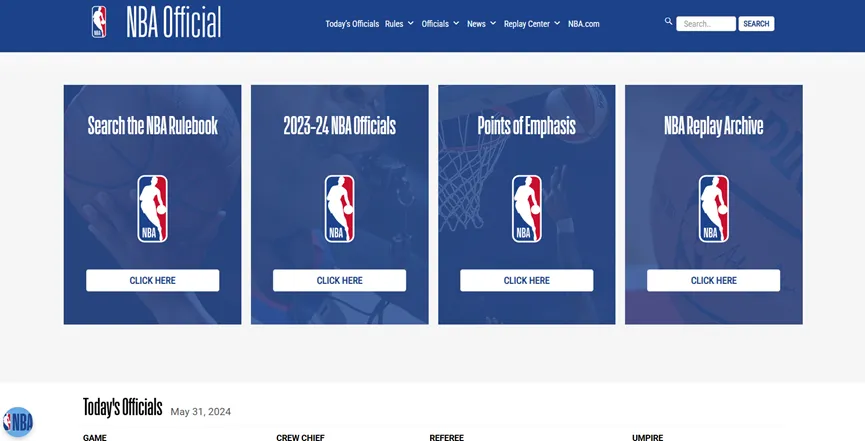The width and height of the screenshot is (865, 441).
Task: Click the floating NBA badge at bottom-left
Action: click(x=17, y=422)
